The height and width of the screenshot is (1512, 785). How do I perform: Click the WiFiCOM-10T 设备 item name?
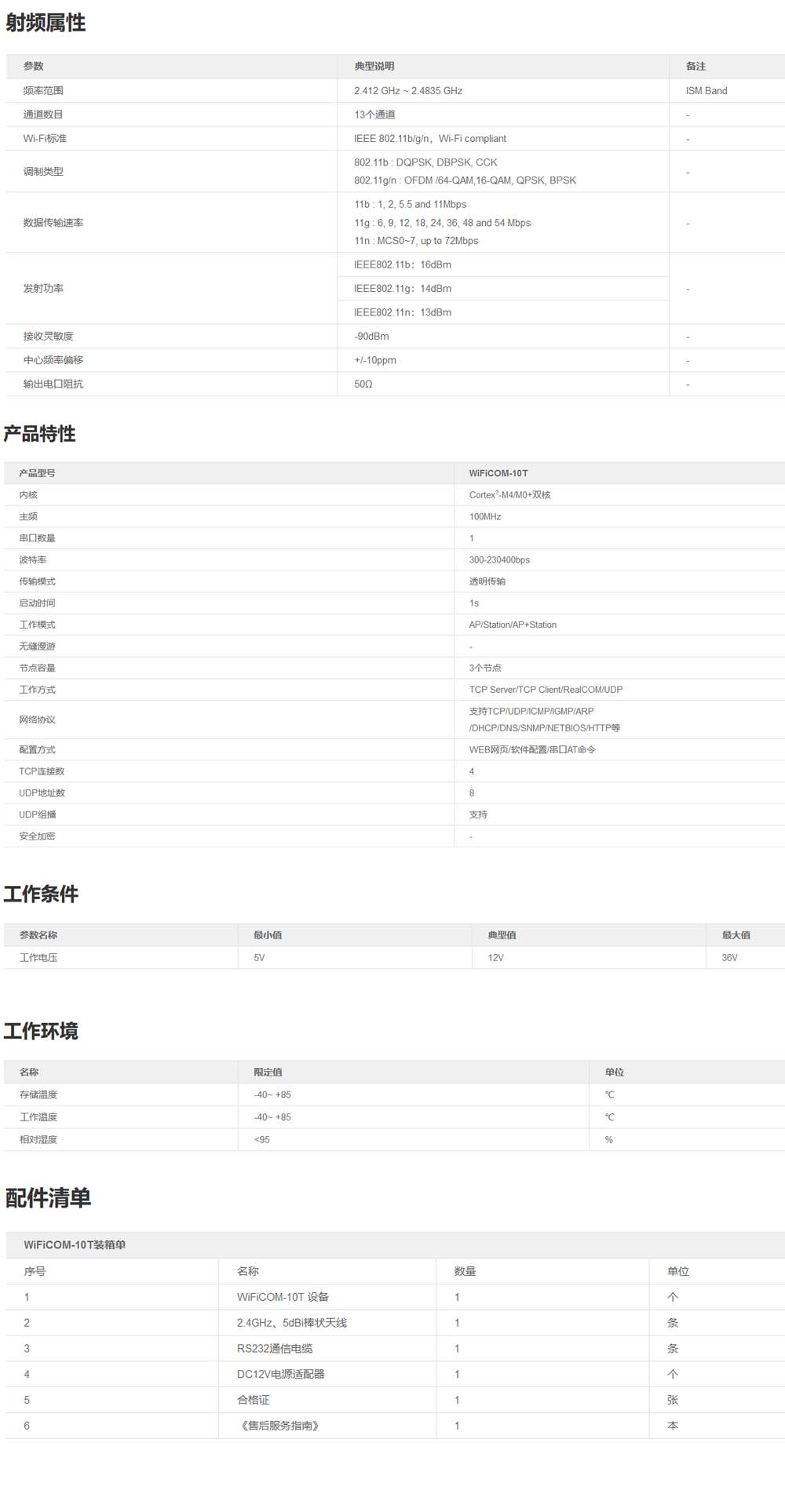tap(283, 1297)
